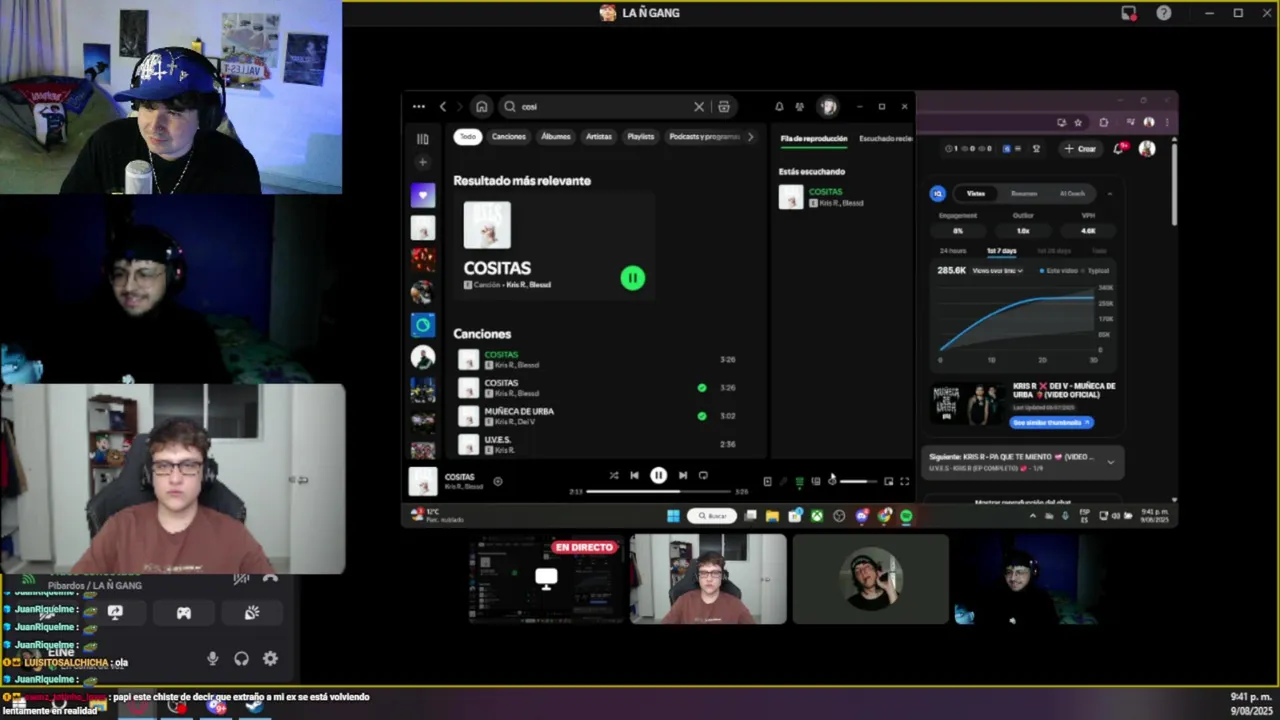Open Fila de reproducción tab
The width and height of the screenshot is (1280, 720).
814,139
